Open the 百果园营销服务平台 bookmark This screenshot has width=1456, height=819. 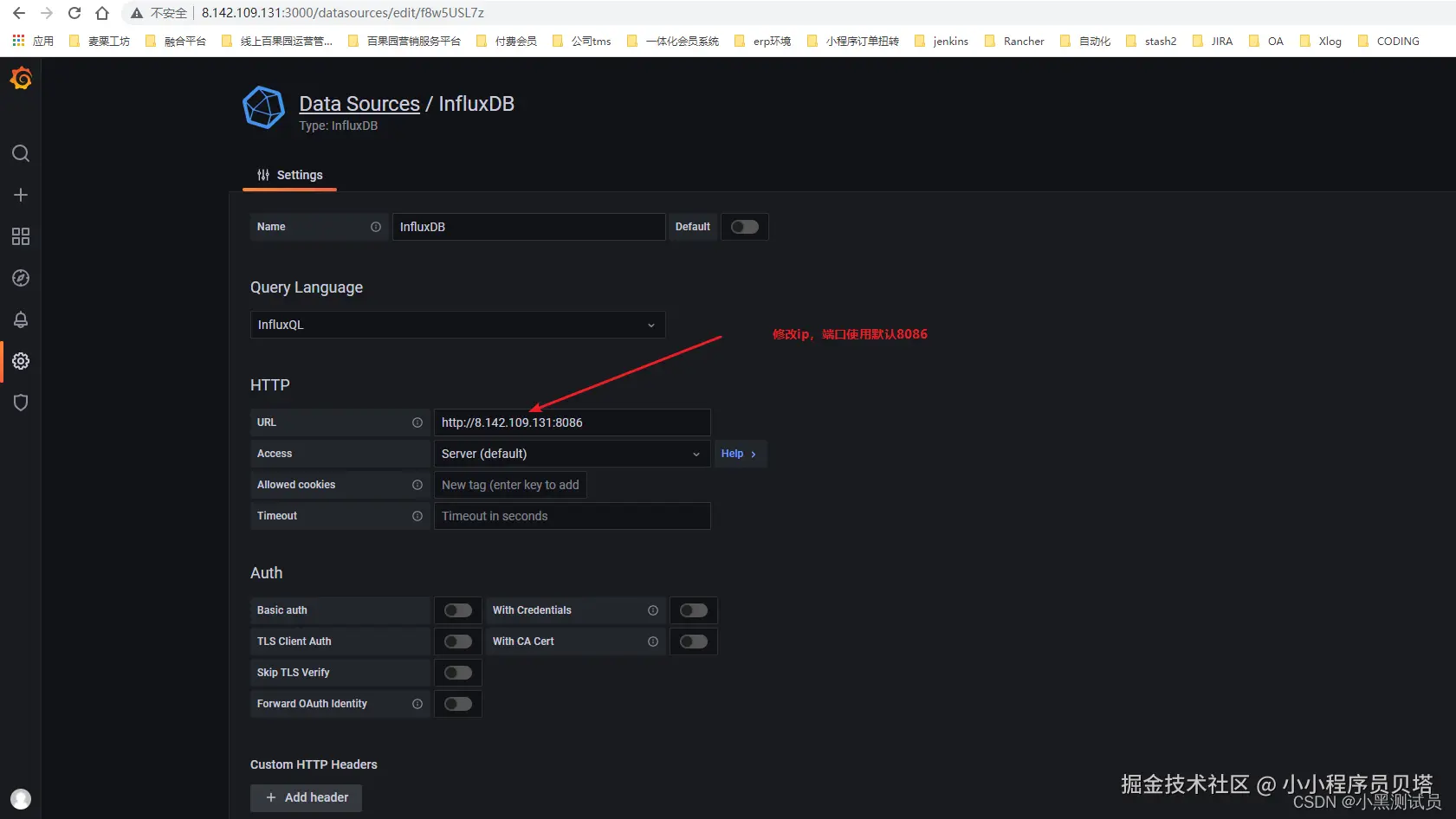pos(404,41)
